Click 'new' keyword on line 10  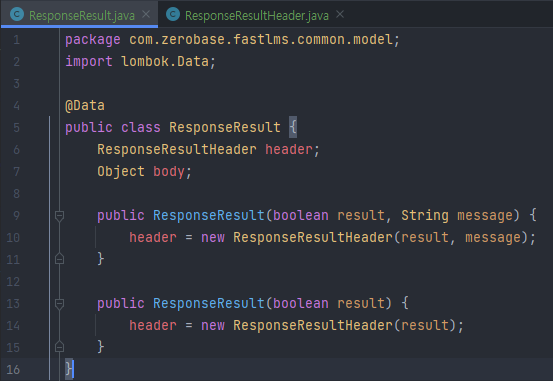(213, 237)
